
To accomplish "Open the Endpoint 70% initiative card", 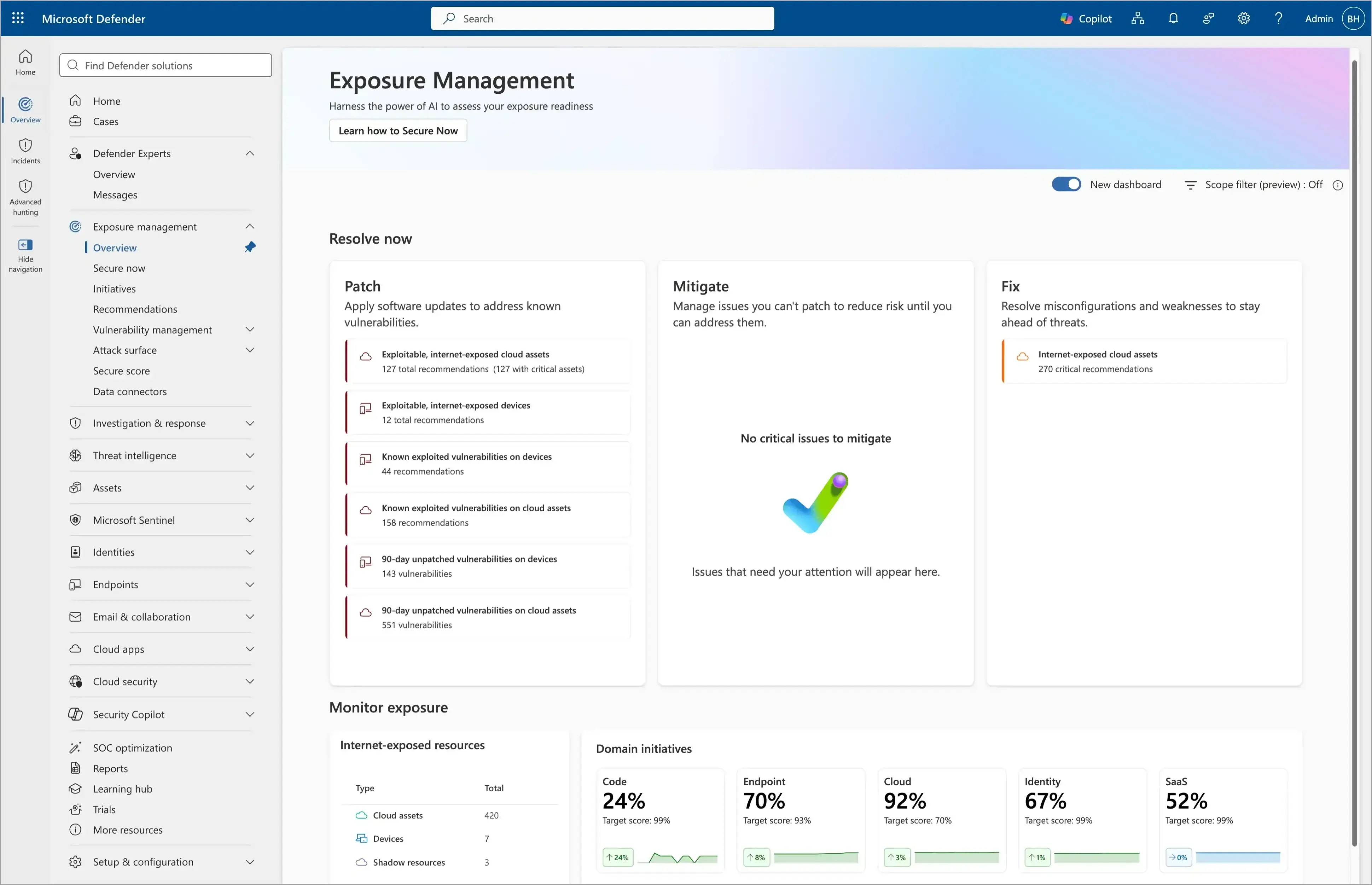I will 801,821.
